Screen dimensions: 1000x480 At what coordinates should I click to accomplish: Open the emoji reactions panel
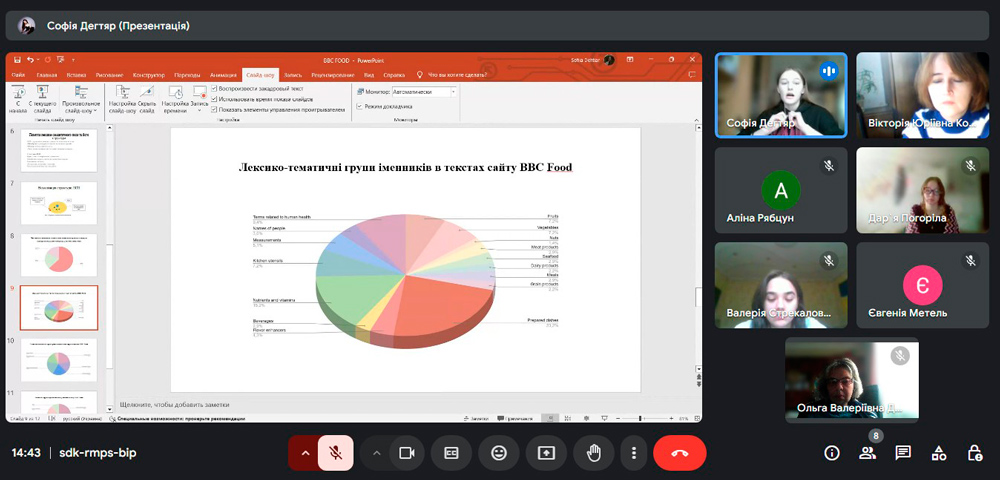pyautogui.click(x=498, y=453)
